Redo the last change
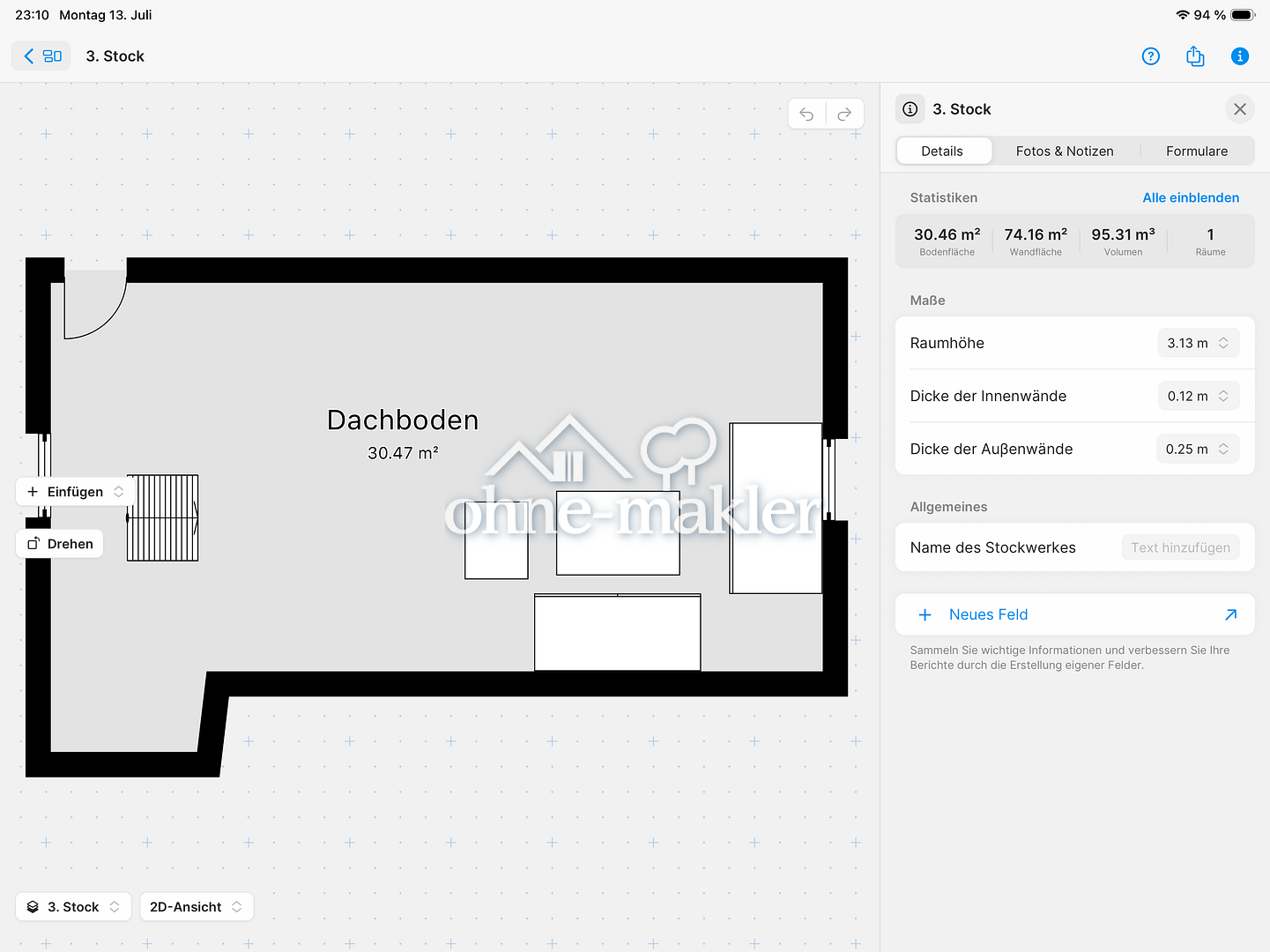1270x952 pixels. point(844,114)
